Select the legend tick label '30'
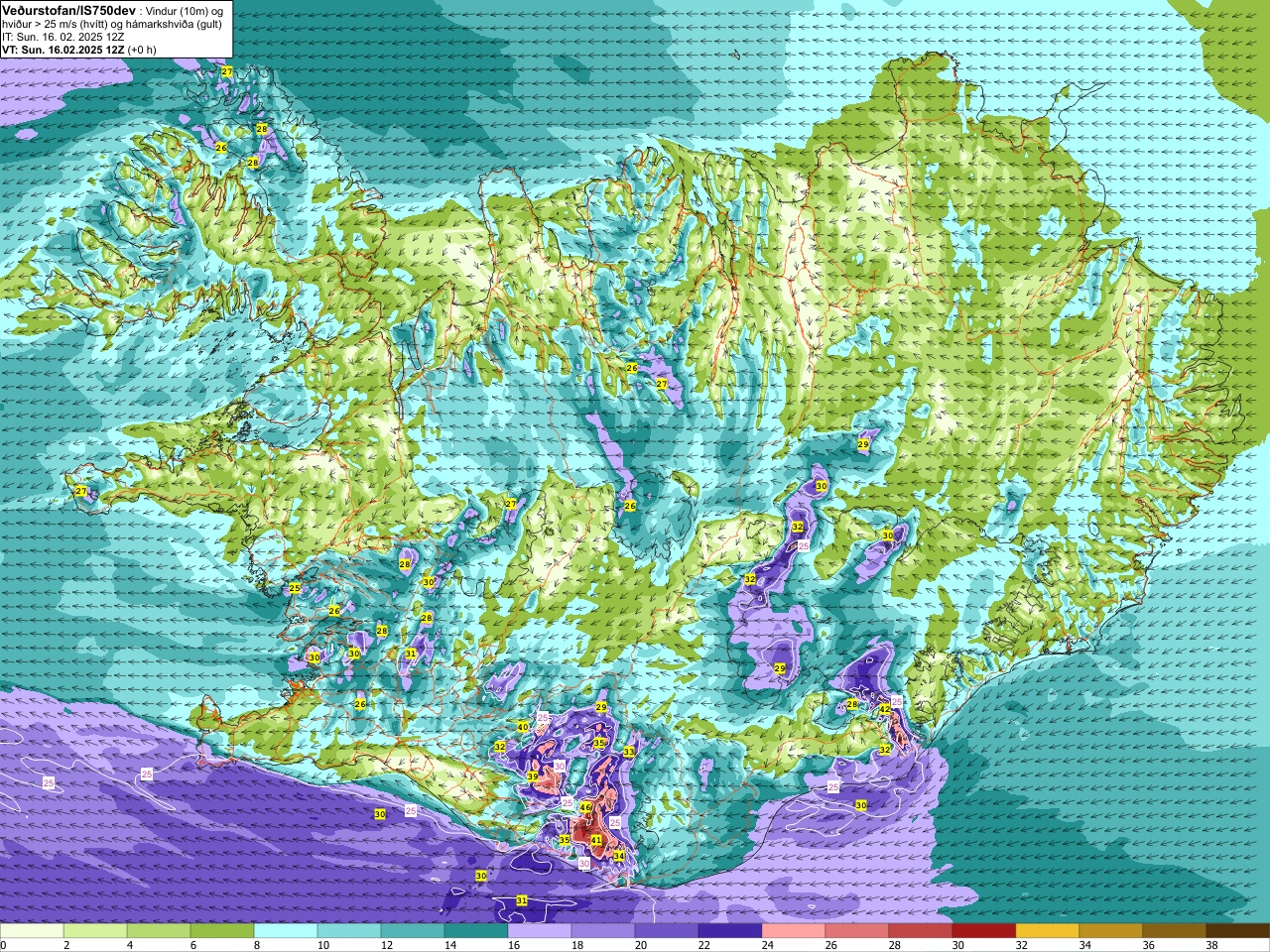 (x=958, y=945)
